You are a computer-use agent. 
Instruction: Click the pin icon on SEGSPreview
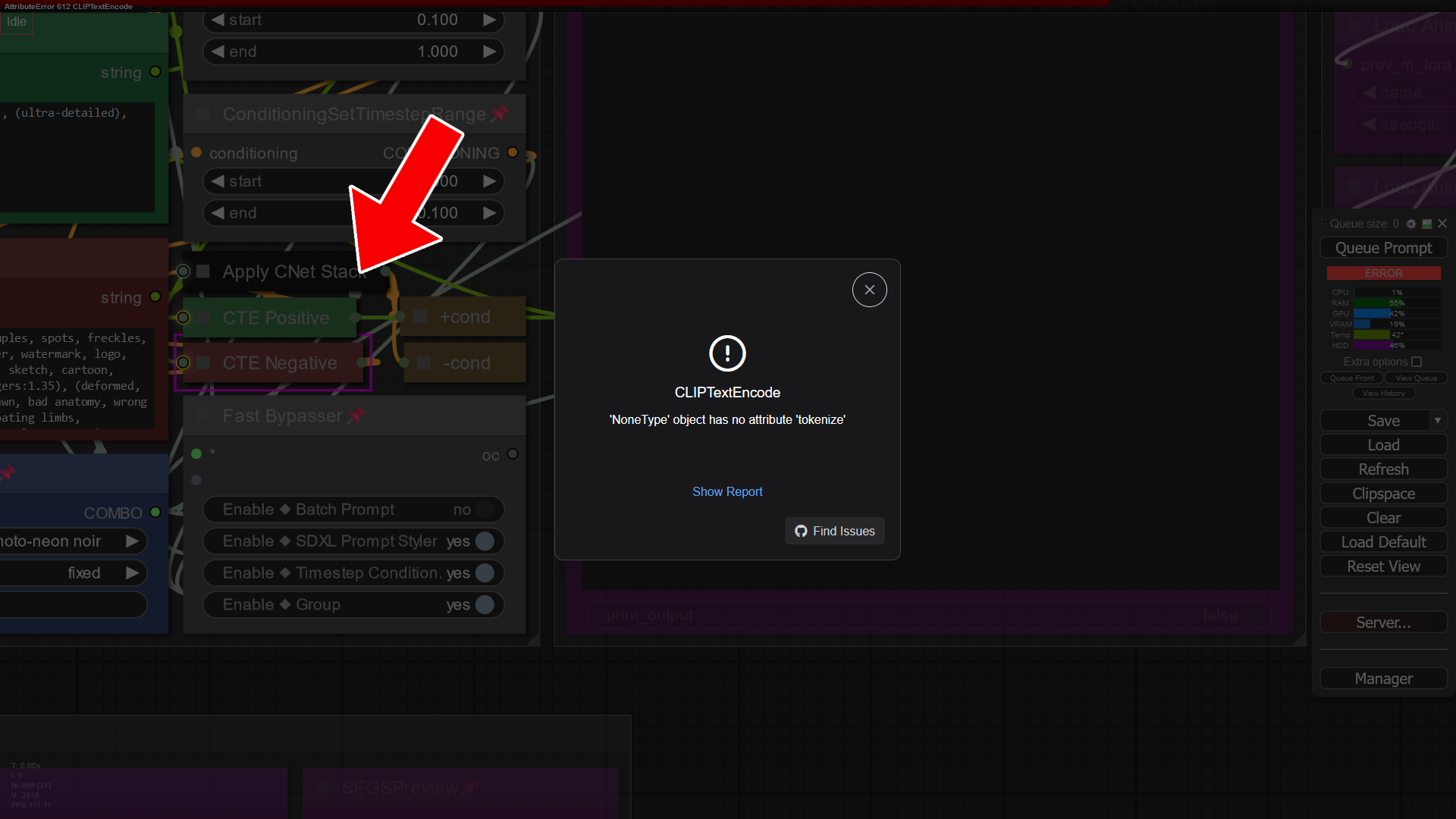point(469,788)
